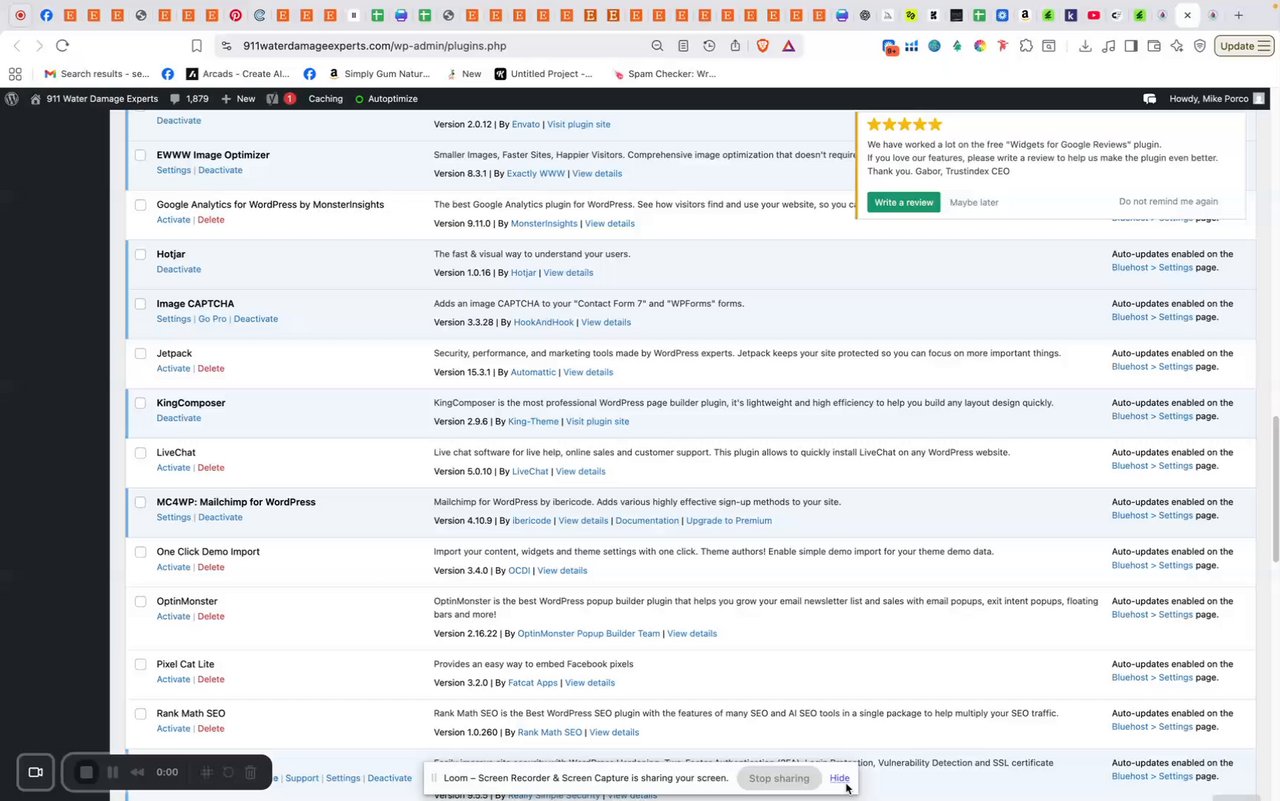Select the Hotjar plugin checkbox
This screenshot has width=1280, height=801.
click(140, 254)
